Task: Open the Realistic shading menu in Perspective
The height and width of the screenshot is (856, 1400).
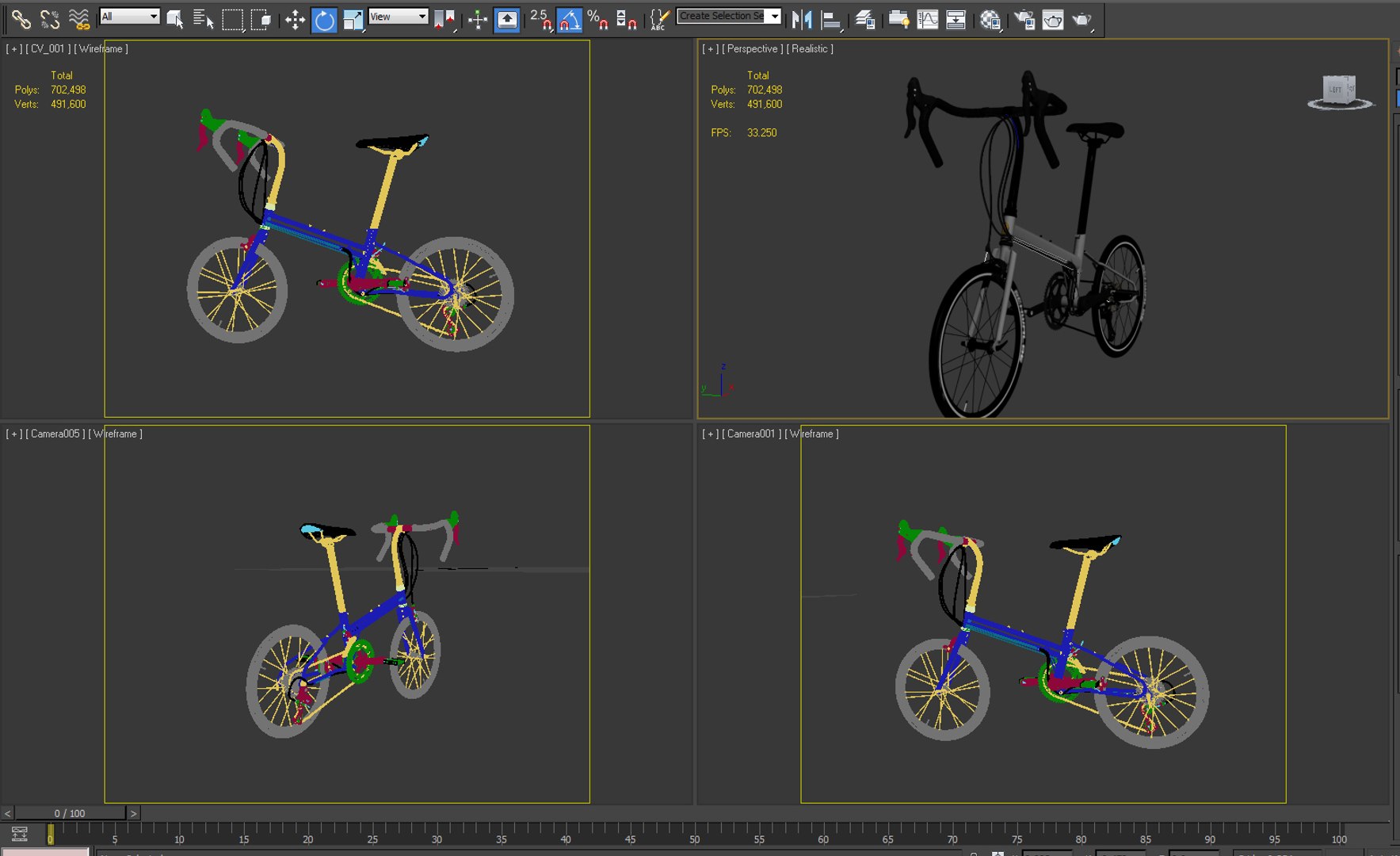Action: click(810, 48)
